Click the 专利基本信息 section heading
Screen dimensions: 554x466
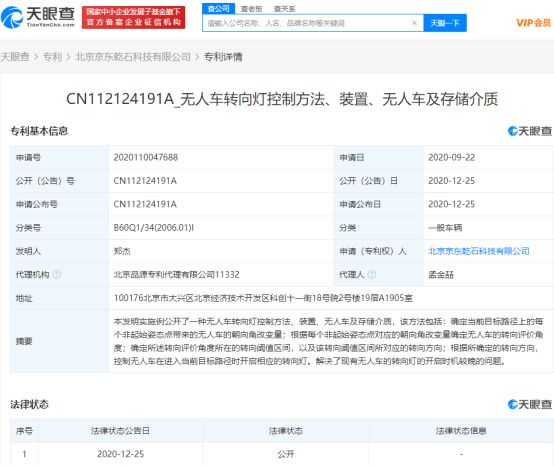click(x=39, y=131)
